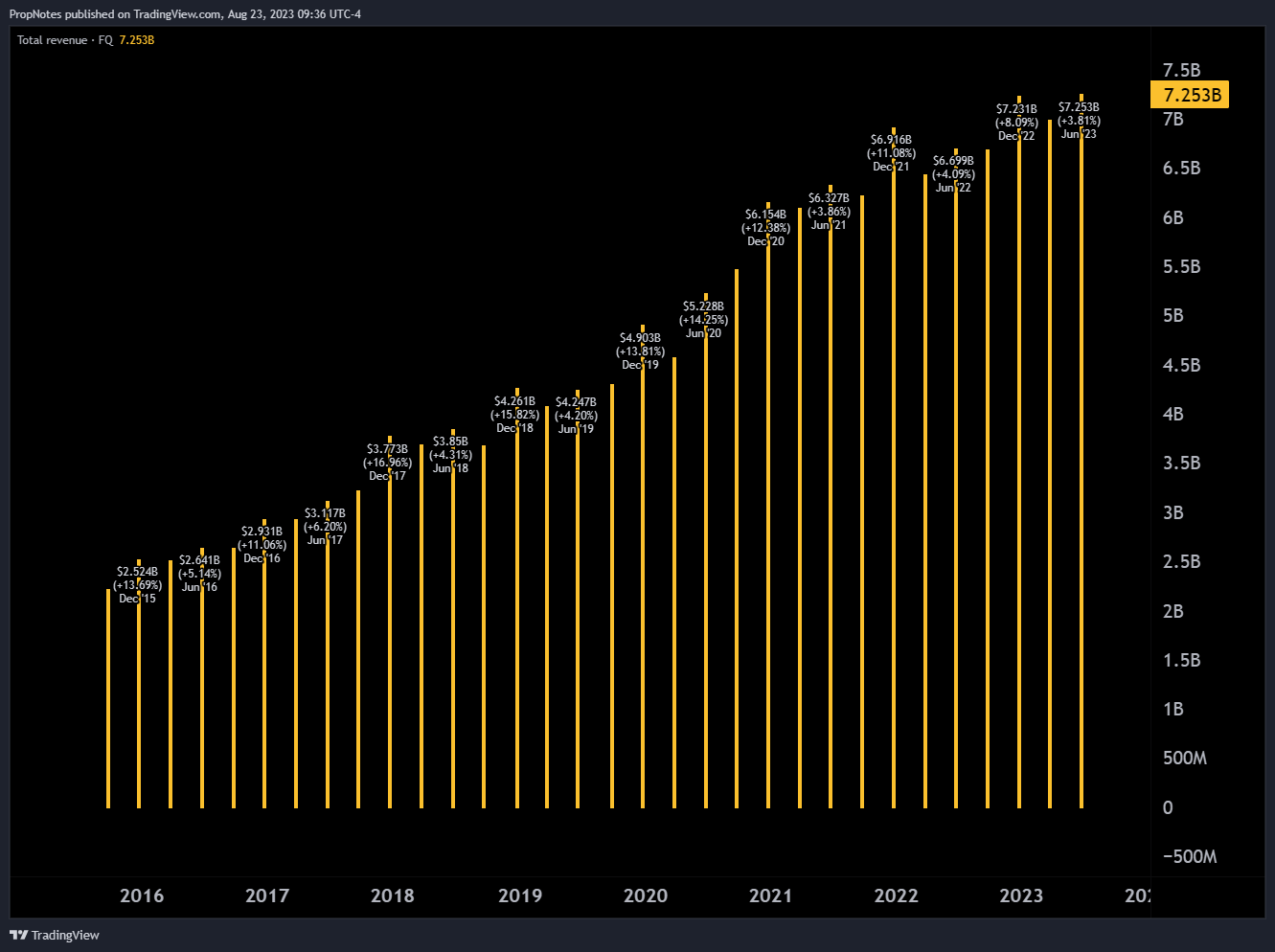Click the "0" baseline label on the price axis
The width and height of the screenshot is (1275, 952).
(1168, 807)
